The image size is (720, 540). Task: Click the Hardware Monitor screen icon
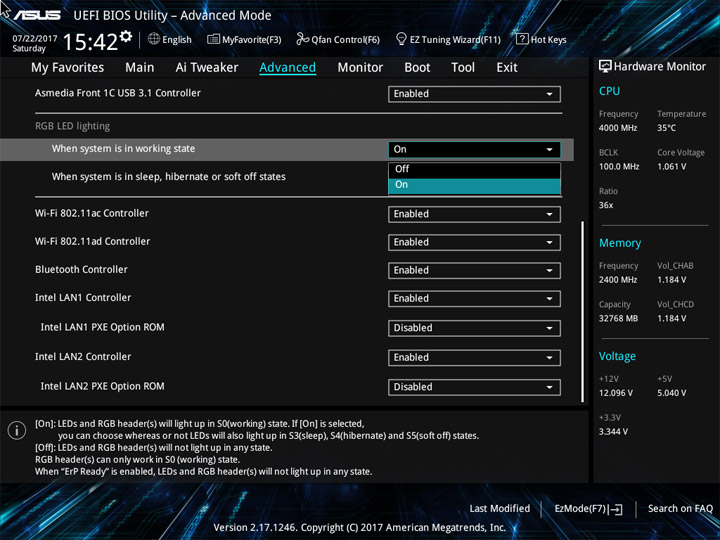point(605,66)
